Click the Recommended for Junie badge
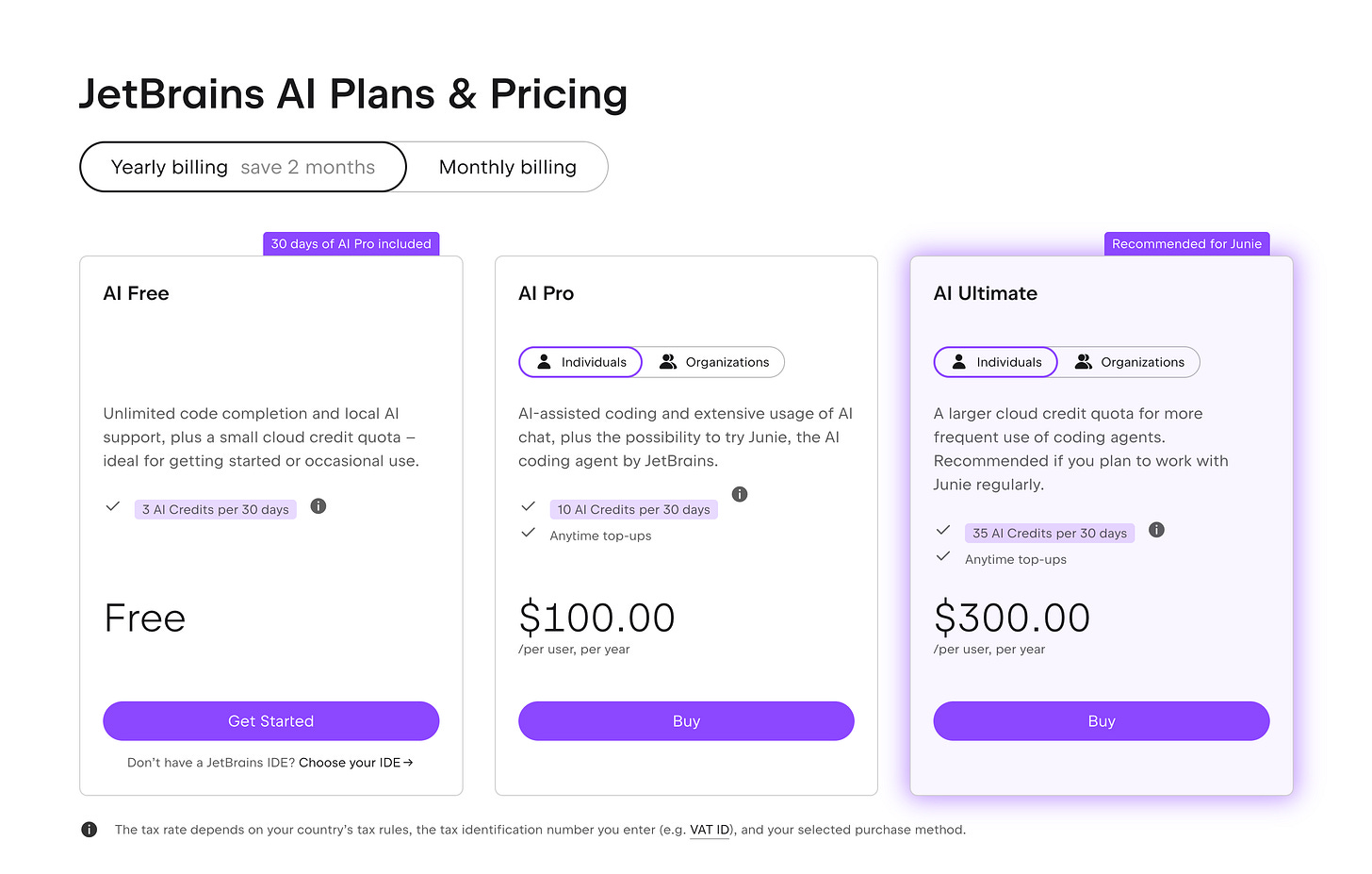This screenshot has height=874, width=1372. (1186, 243)
